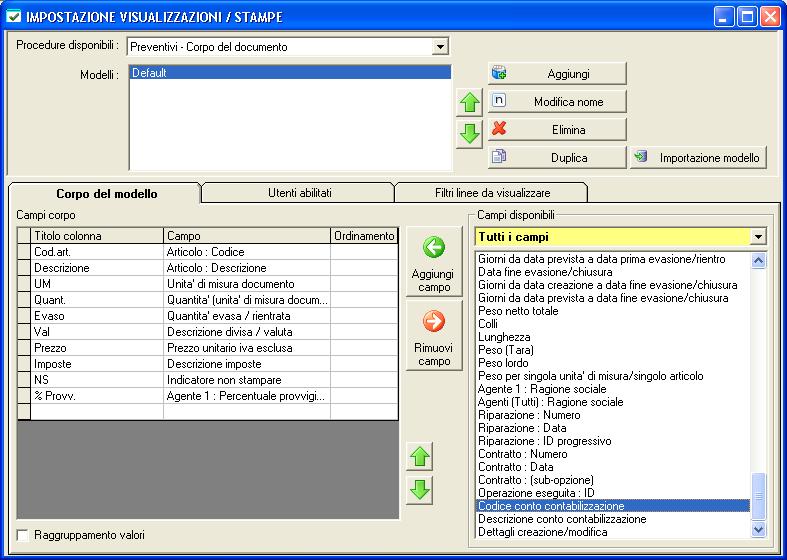Screen dimensions: 787x560
Task: Click the Campi disponibili scrollbar thumb
Action: 758,496
